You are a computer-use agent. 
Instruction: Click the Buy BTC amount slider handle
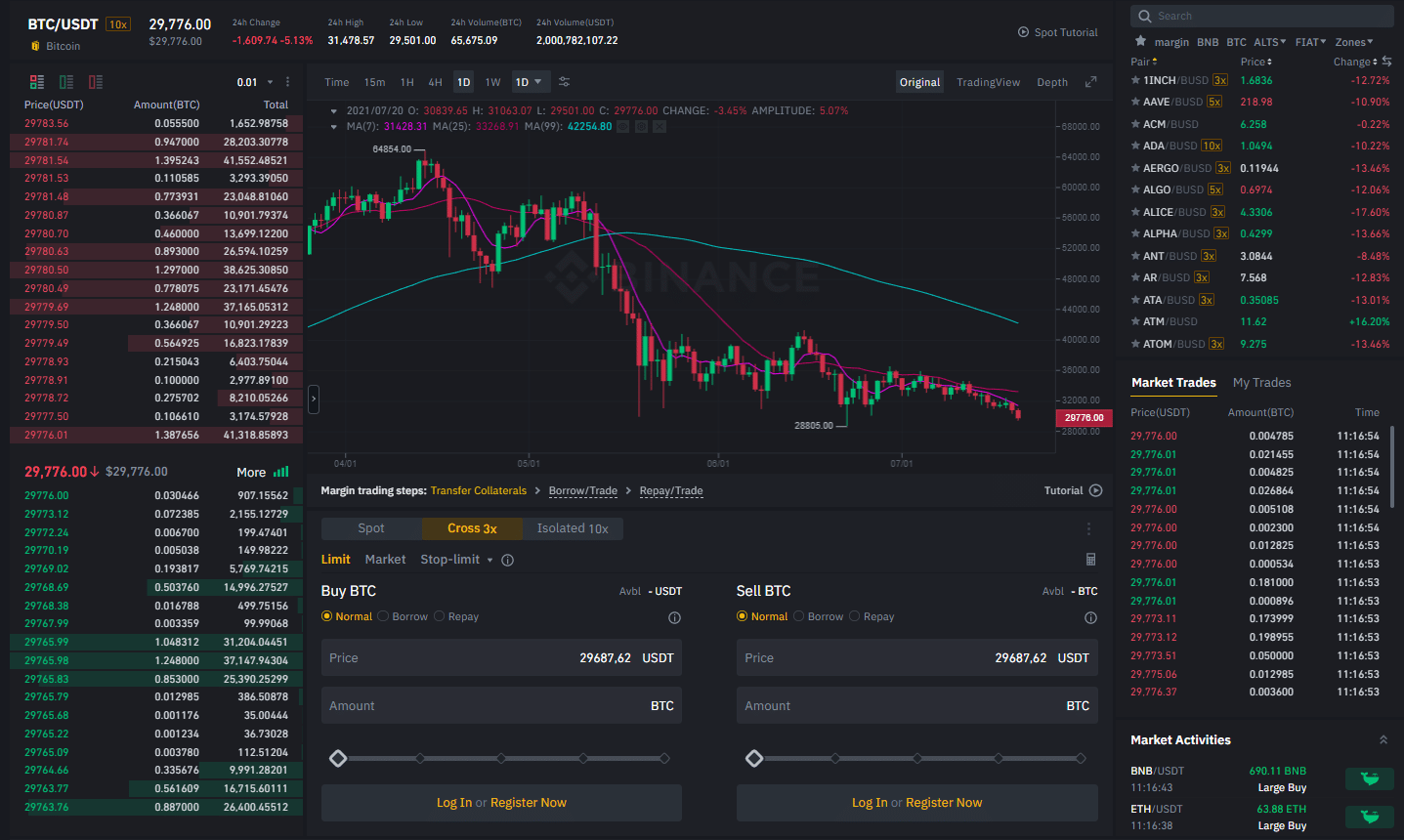338,759
